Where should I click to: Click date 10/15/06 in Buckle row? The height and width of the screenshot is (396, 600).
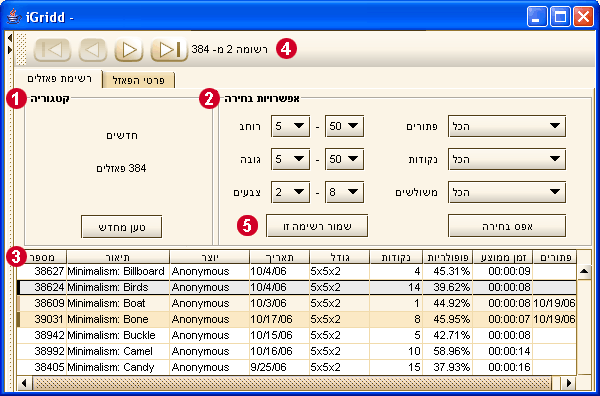271,335
